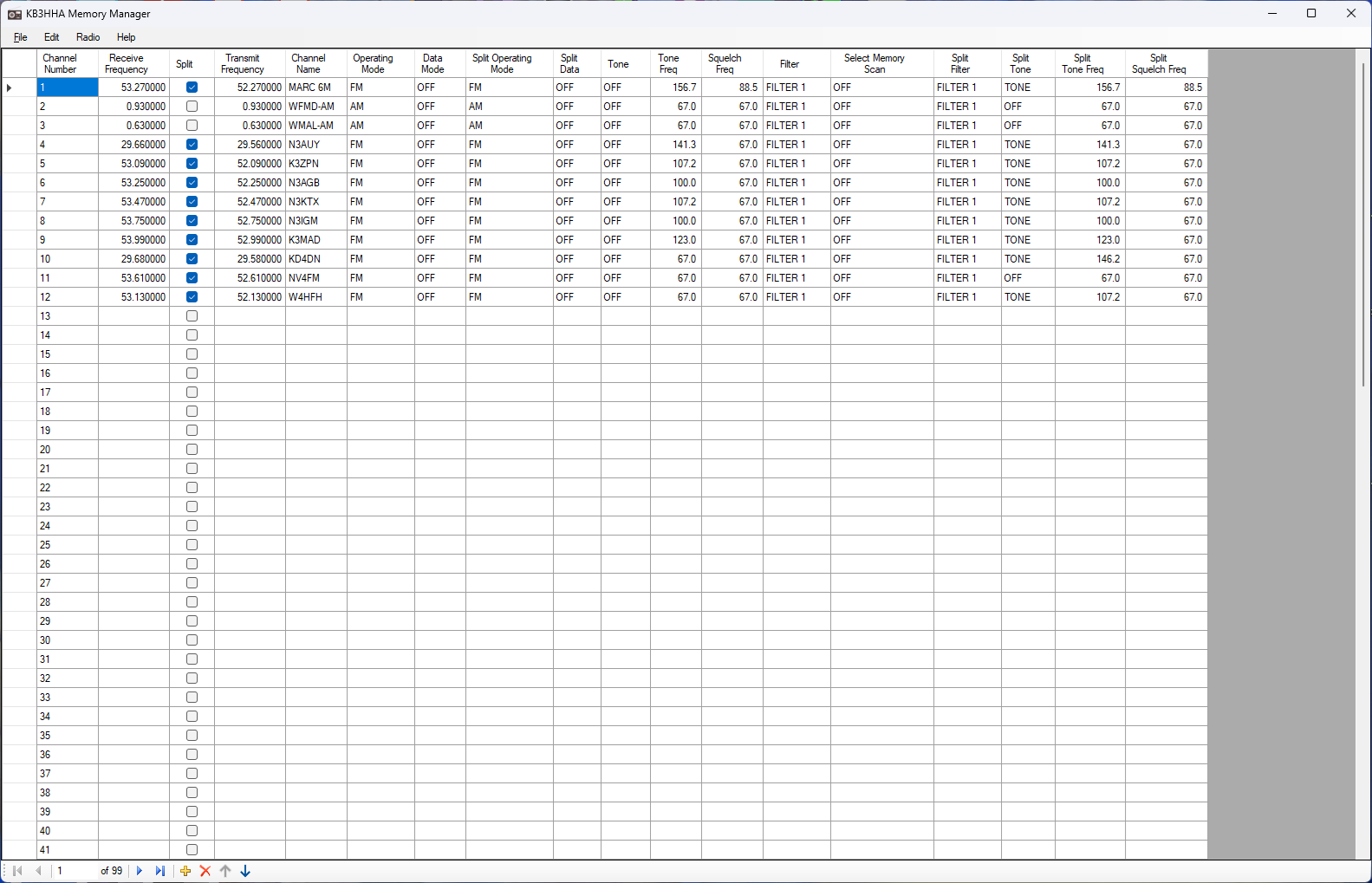Open Split Operating Mode cell for WMAL-AM
1372x883 pixels.
(510, 126)
